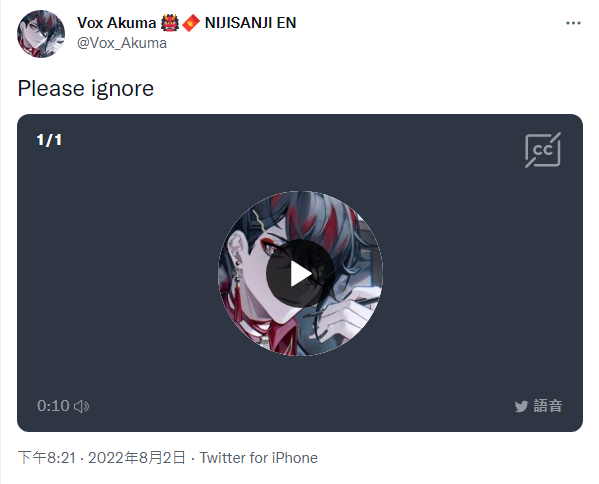Image resolution: width=599 pixels, height=484 pixels.
Task: Click the 語音 voice label
Action: pos(548,406)
